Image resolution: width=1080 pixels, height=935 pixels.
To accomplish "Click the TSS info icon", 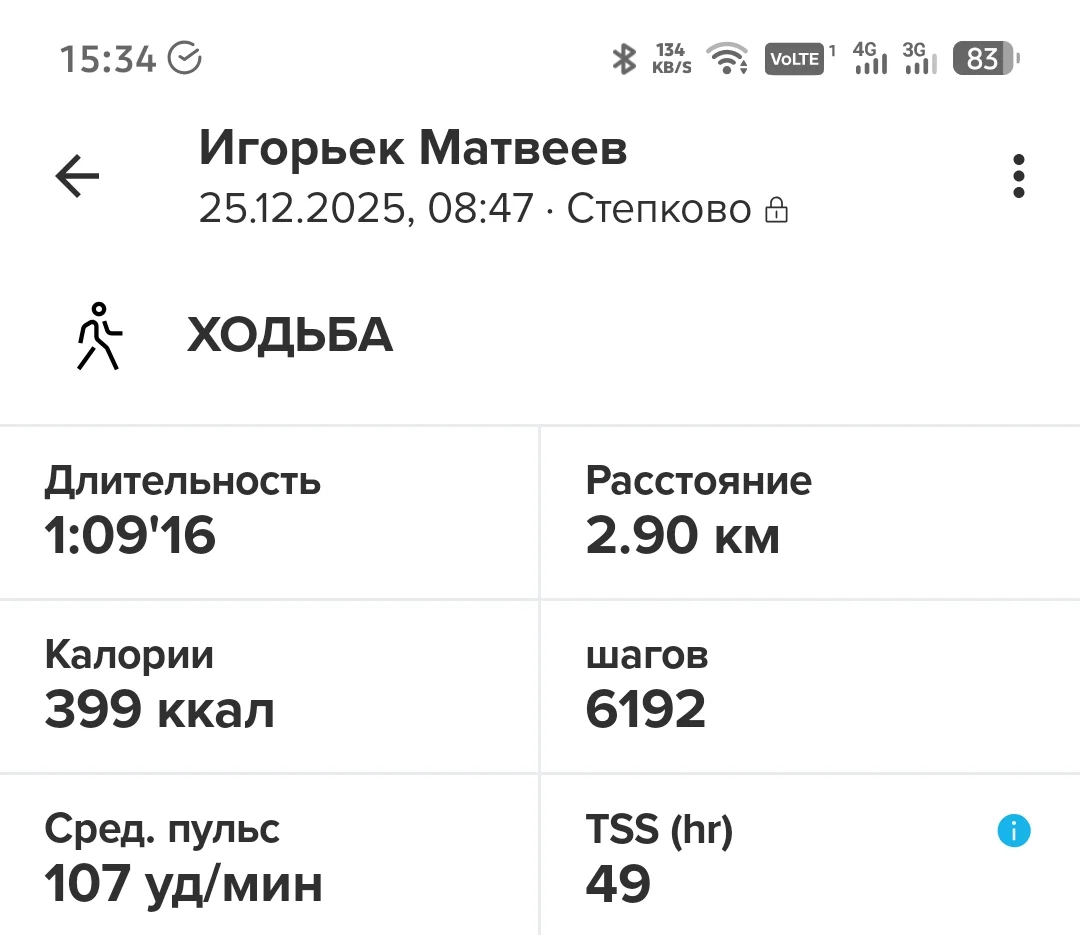I will coord(1013,830).
